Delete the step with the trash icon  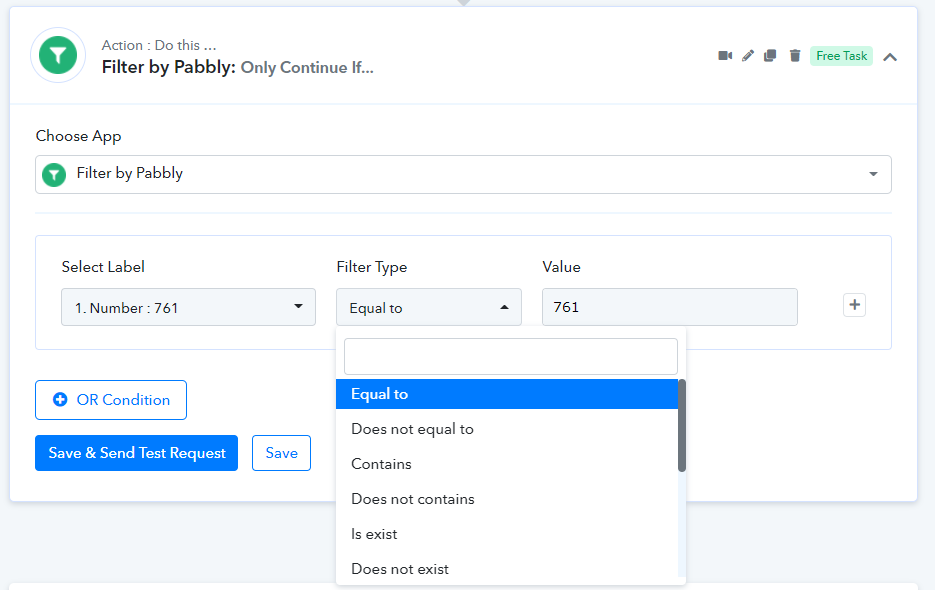point(795,55)
